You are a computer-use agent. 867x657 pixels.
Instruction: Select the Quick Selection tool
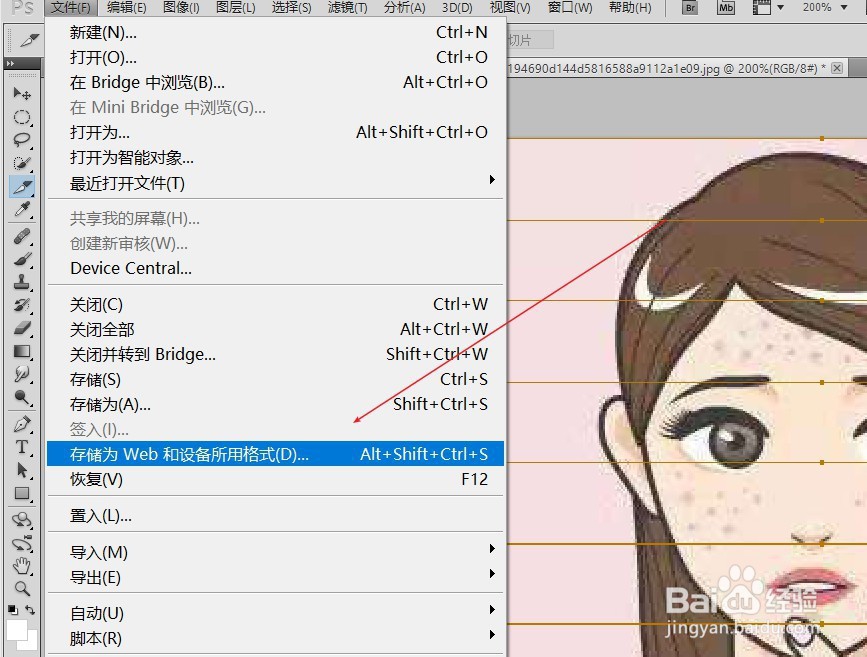[x=22, y=163]
